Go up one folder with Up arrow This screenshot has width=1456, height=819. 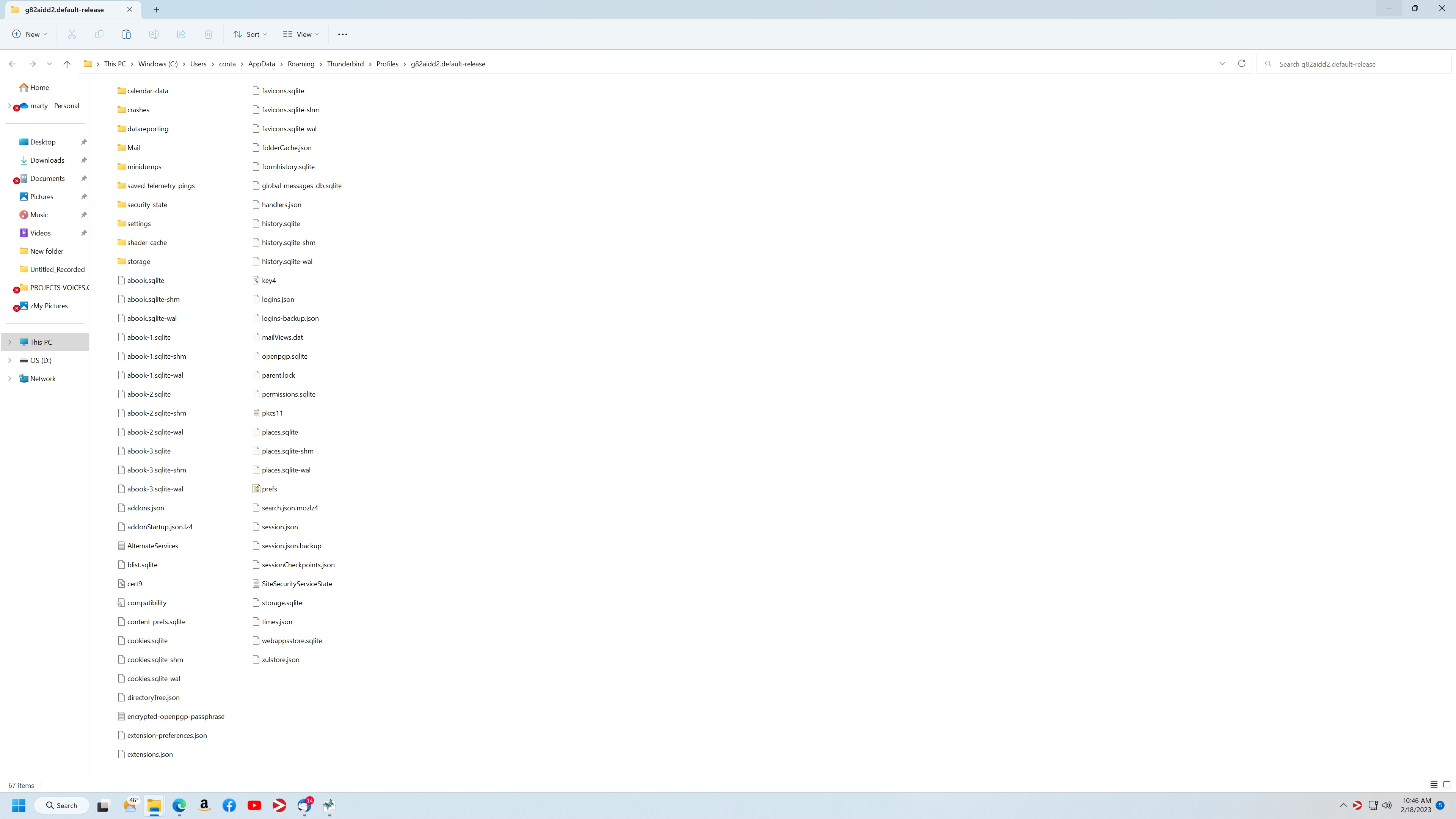click(x=67, y=64)
